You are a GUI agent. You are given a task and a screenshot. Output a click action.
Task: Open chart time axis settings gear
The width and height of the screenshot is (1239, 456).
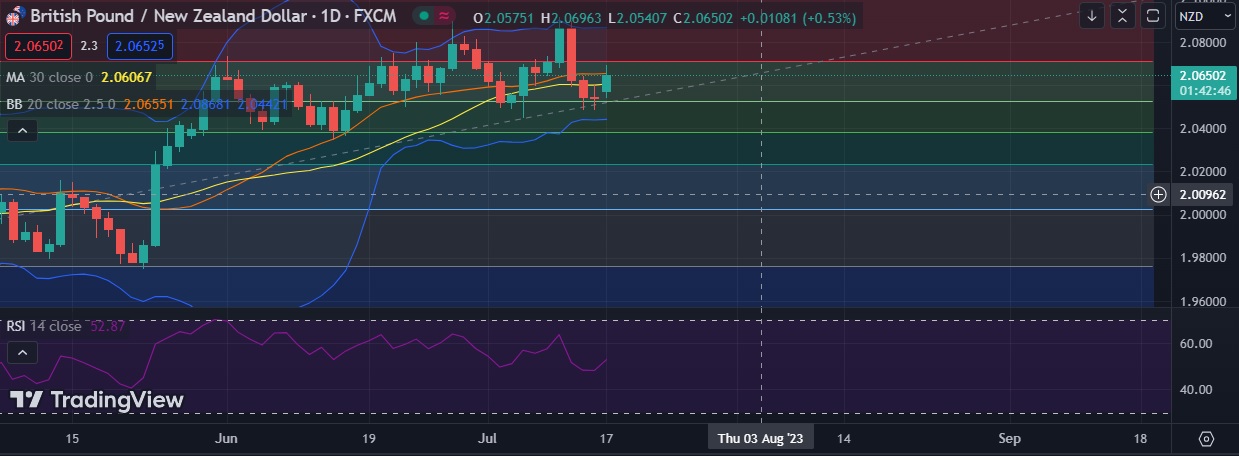pos(1206,439)
